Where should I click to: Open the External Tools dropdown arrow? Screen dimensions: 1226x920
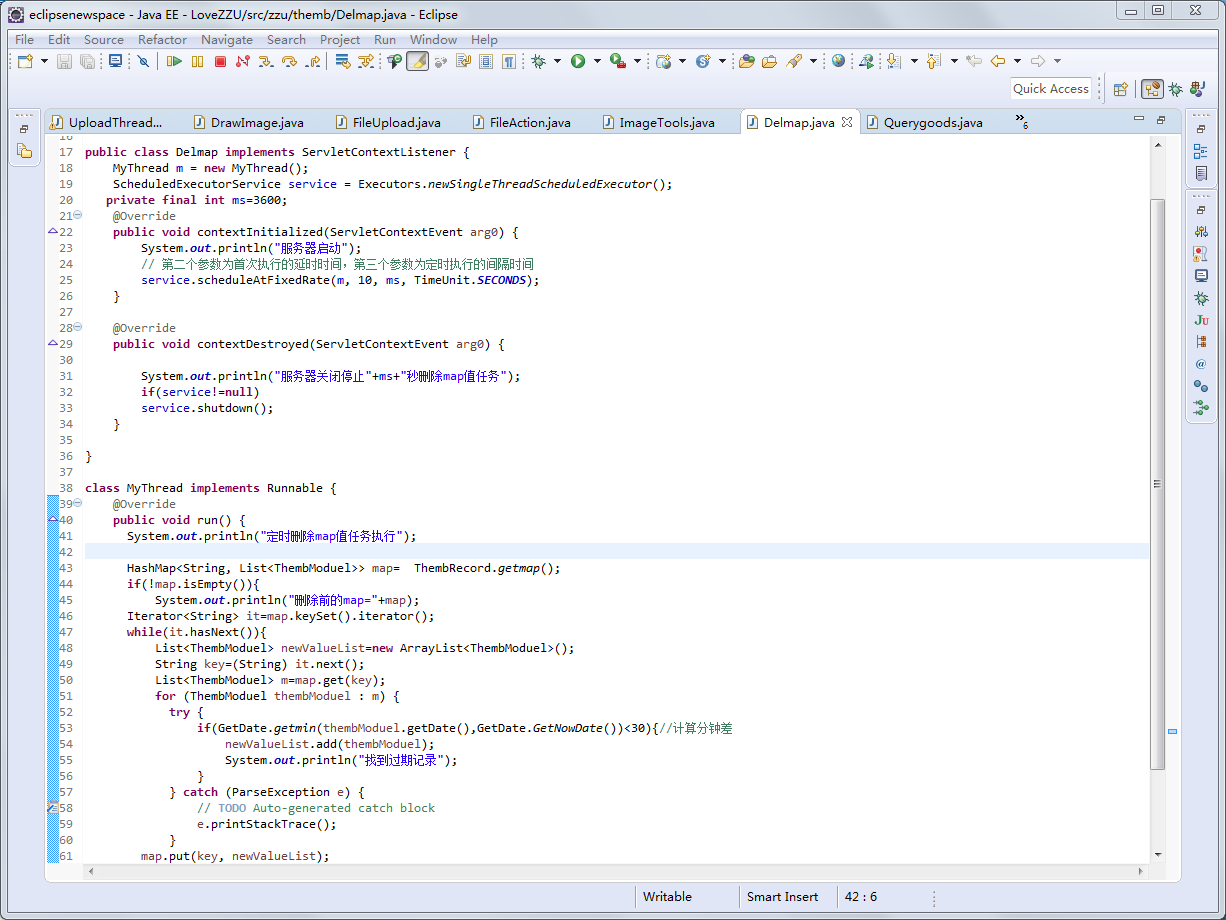pyautogui.click(x=637, y=62)
